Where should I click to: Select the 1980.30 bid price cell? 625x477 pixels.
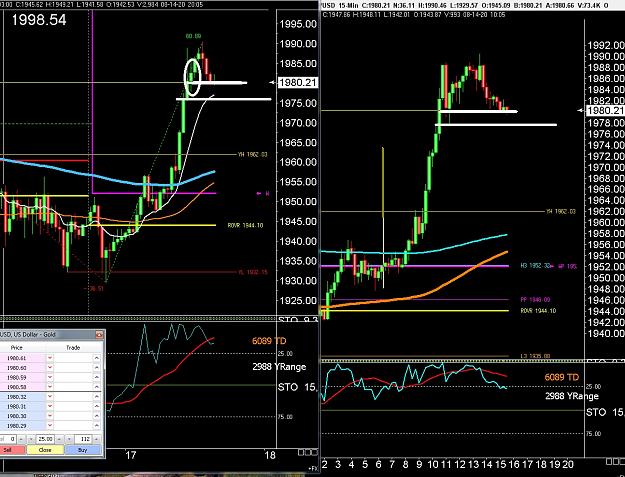coord(23,415)
